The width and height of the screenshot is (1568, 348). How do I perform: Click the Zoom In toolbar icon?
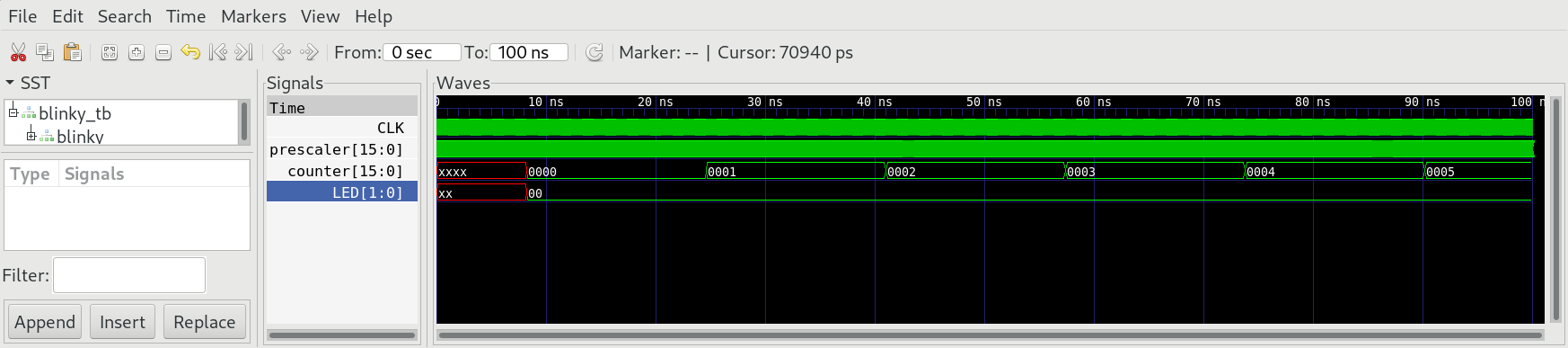137,52
